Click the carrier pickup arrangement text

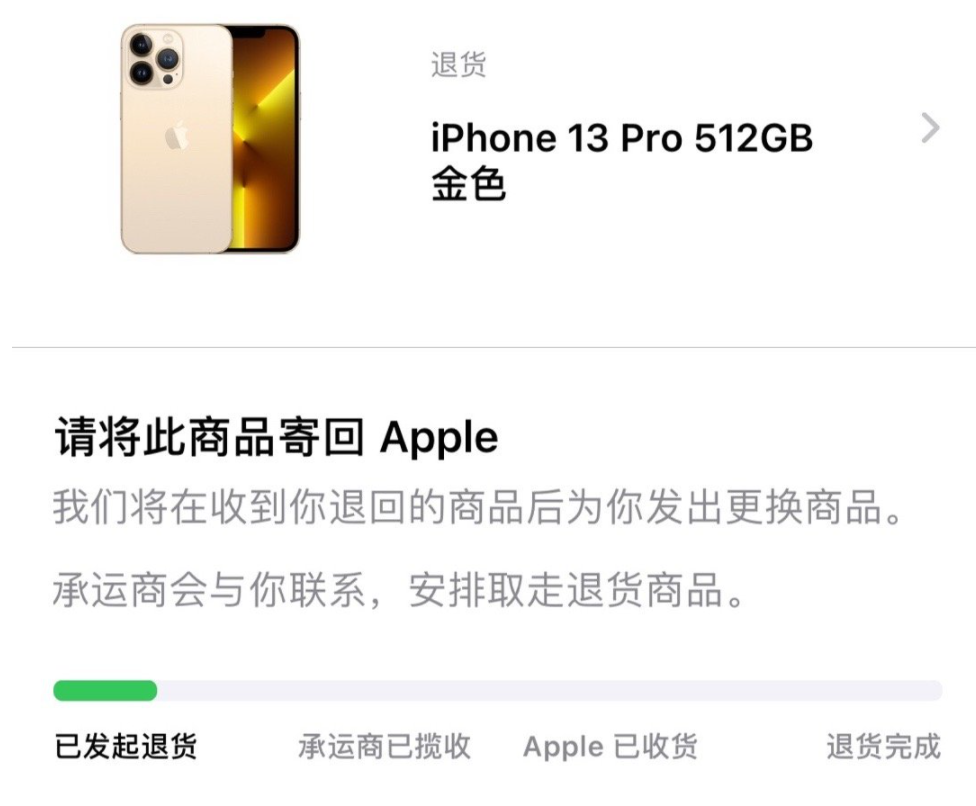tap(398, 589)
